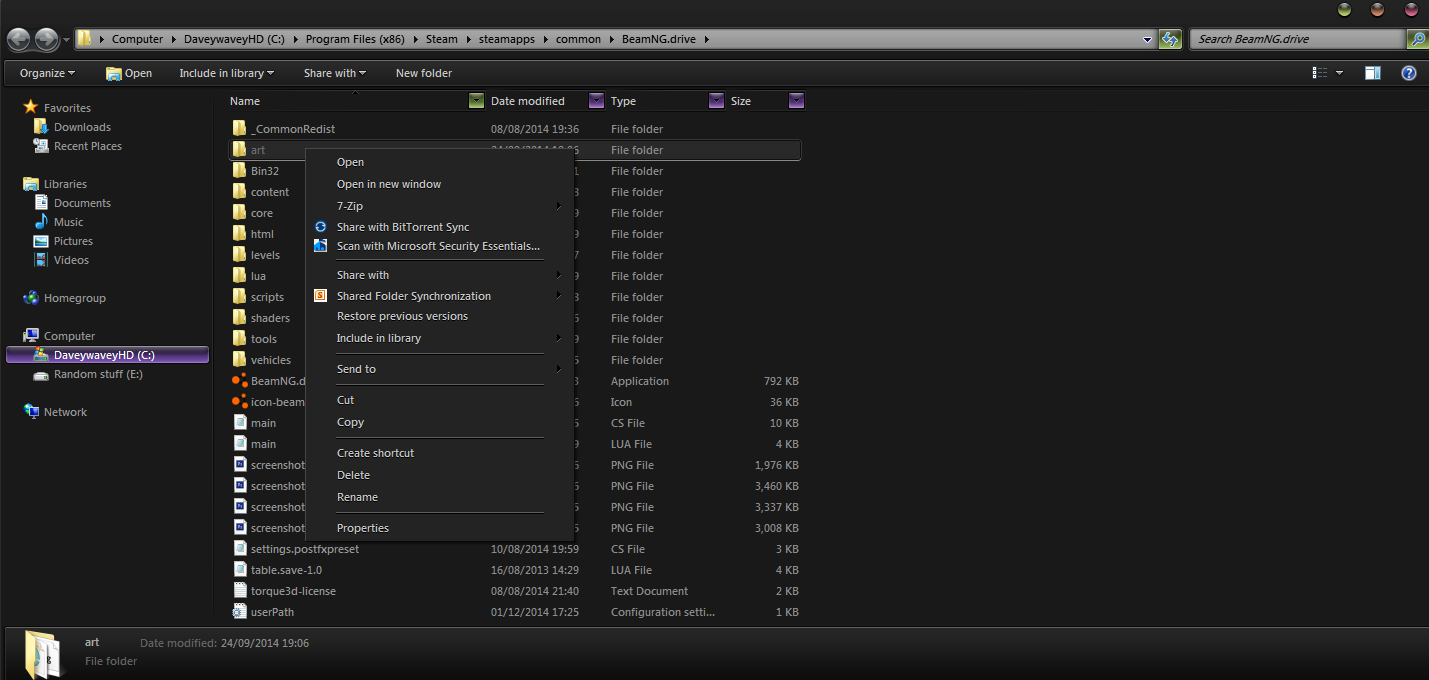
Task: Select DaveywaveyHD (C:) in navigation pane
Action: 107,355
